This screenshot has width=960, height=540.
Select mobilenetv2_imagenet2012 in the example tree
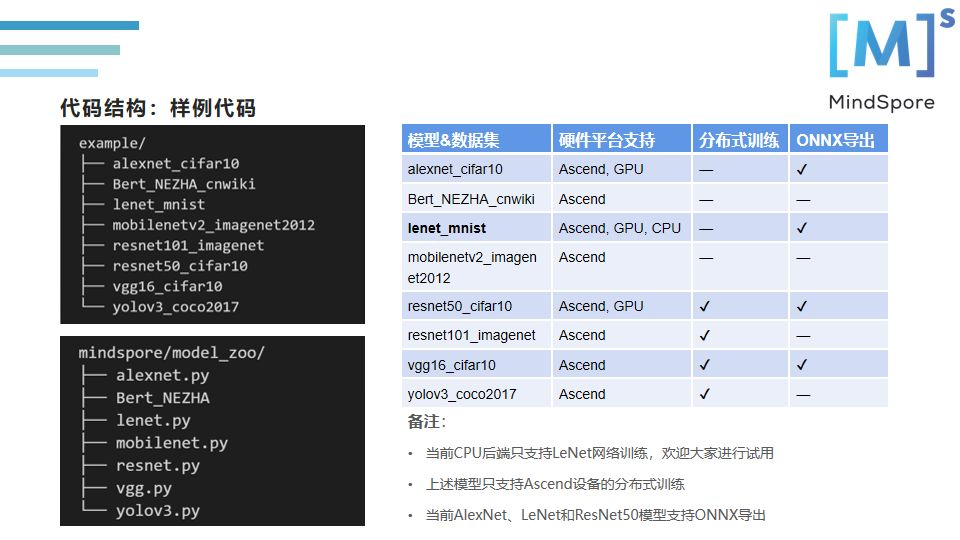pos(214,225)
